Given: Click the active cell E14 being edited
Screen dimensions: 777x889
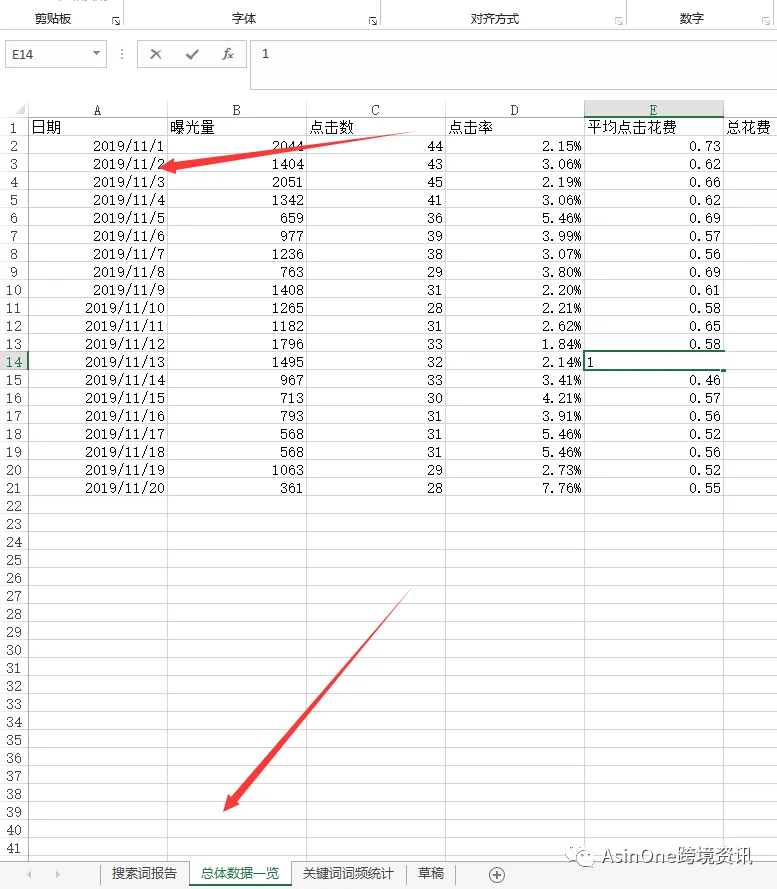Looking at the screenshot, I should point(653,362).
